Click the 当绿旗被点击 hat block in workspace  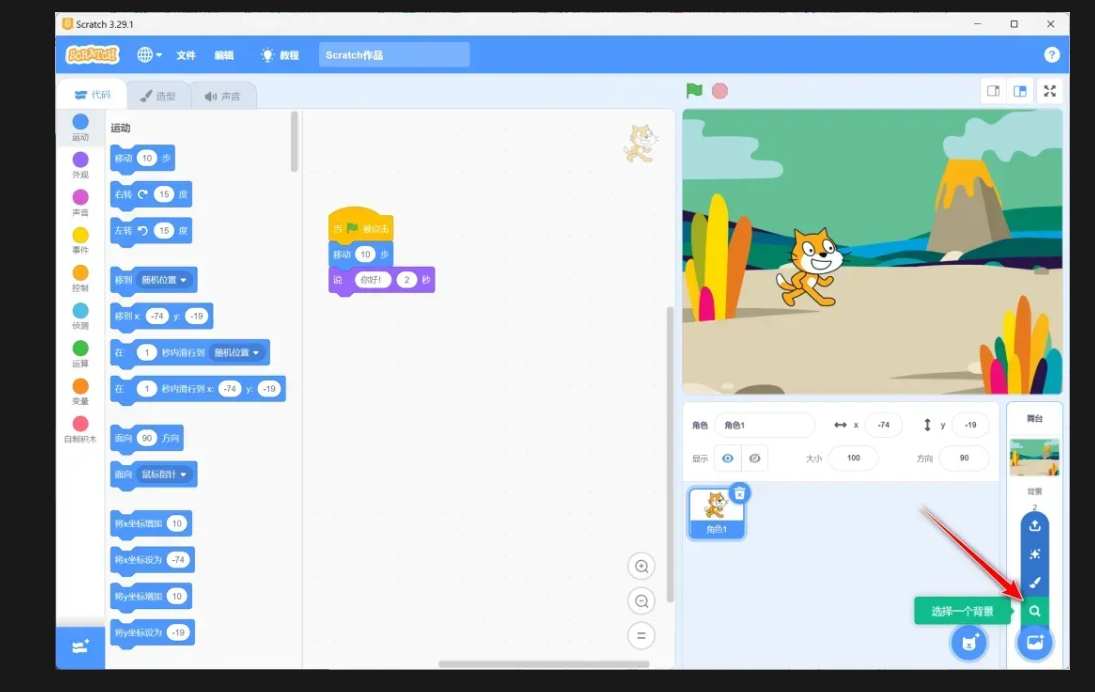(x=360, y=224)
